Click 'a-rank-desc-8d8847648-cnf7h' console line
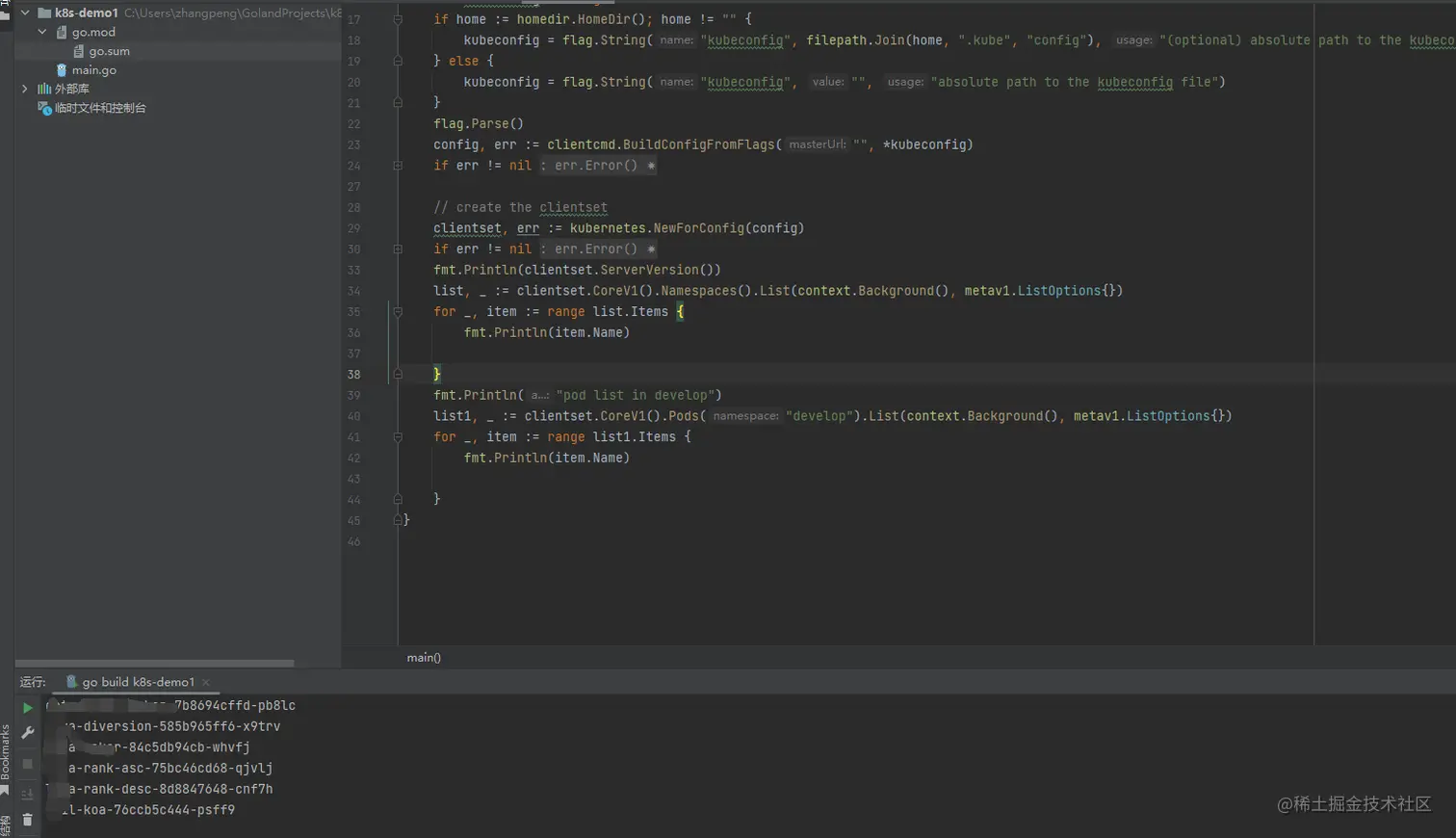Screen dimensions: 1456x838 [170, 789]
